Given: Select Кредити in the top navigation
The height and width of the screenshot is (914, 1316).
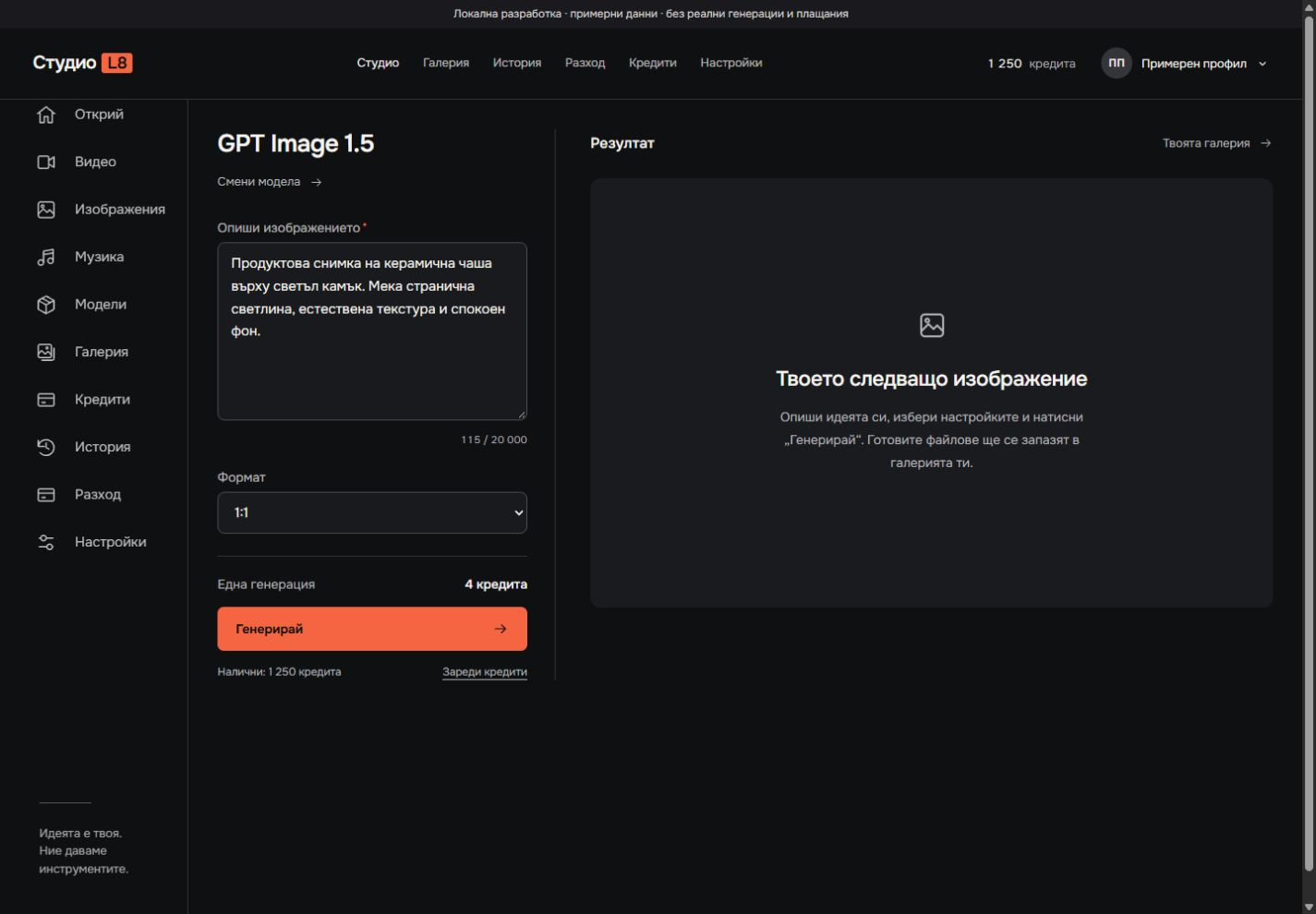Looking at the screenshot, I should (x=653, y=63).
